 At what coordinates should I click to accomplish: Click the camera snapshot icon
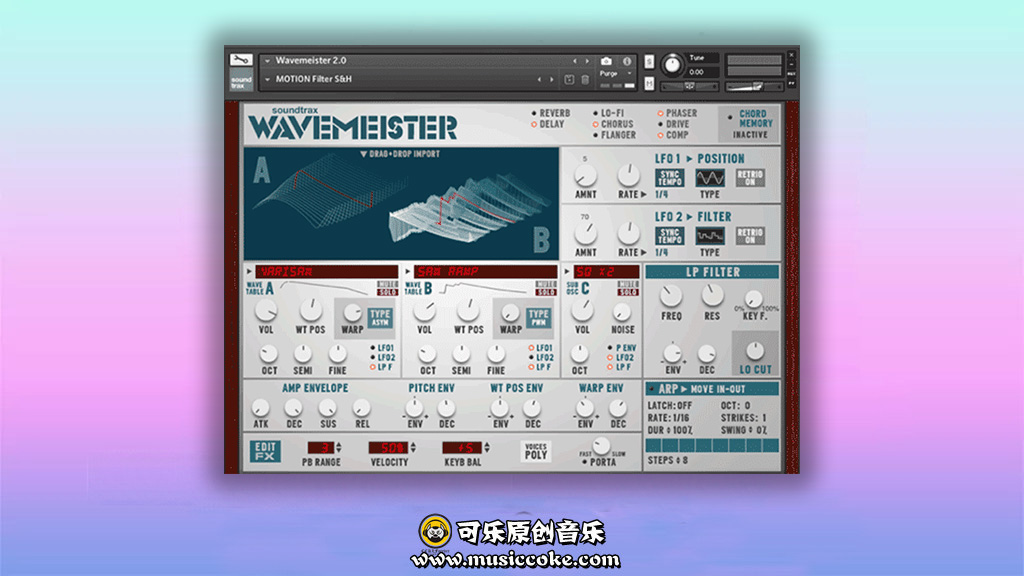(606, 61)
